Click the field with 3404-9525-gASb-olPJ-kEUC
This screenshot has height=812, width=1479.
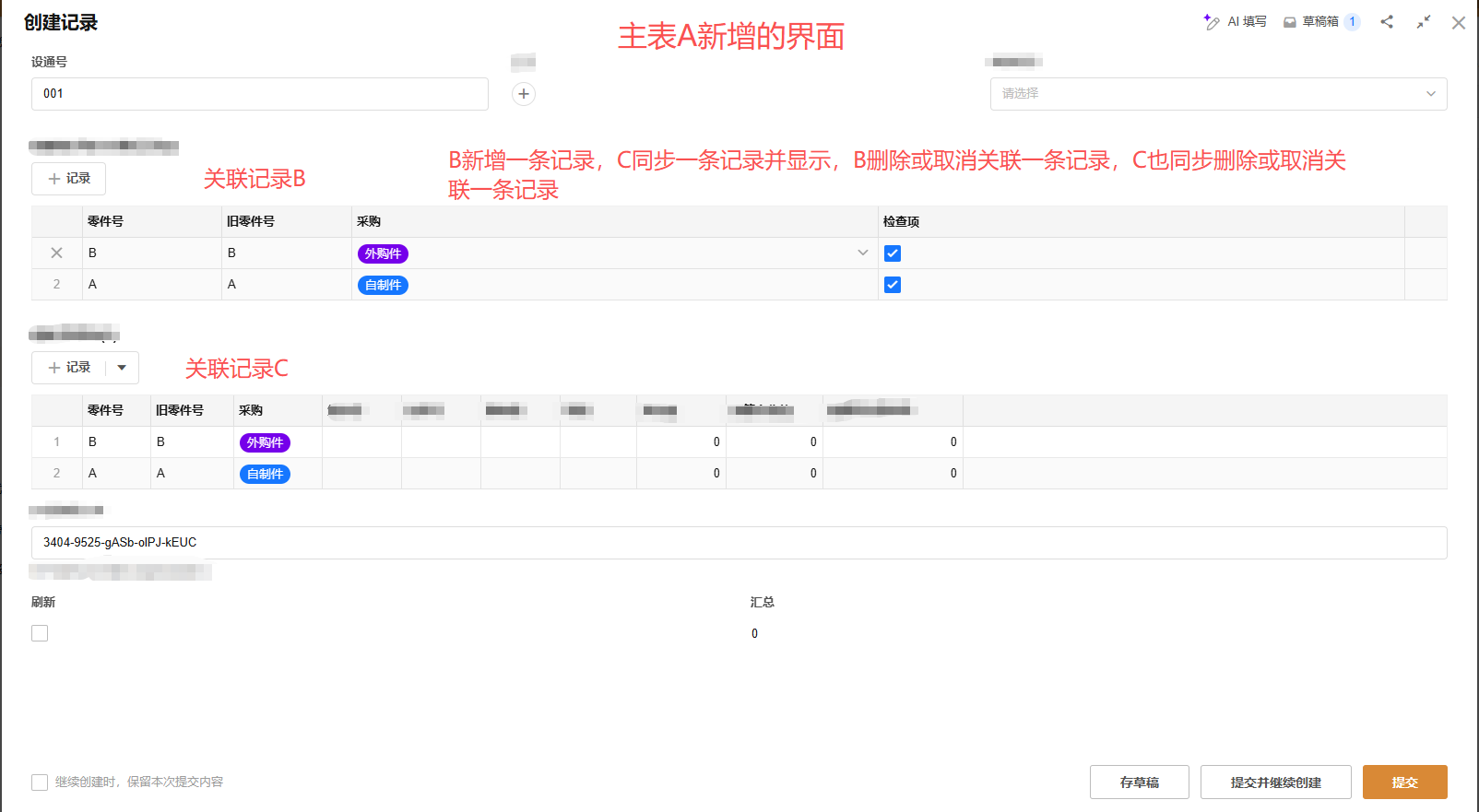(x=739, y=543)
